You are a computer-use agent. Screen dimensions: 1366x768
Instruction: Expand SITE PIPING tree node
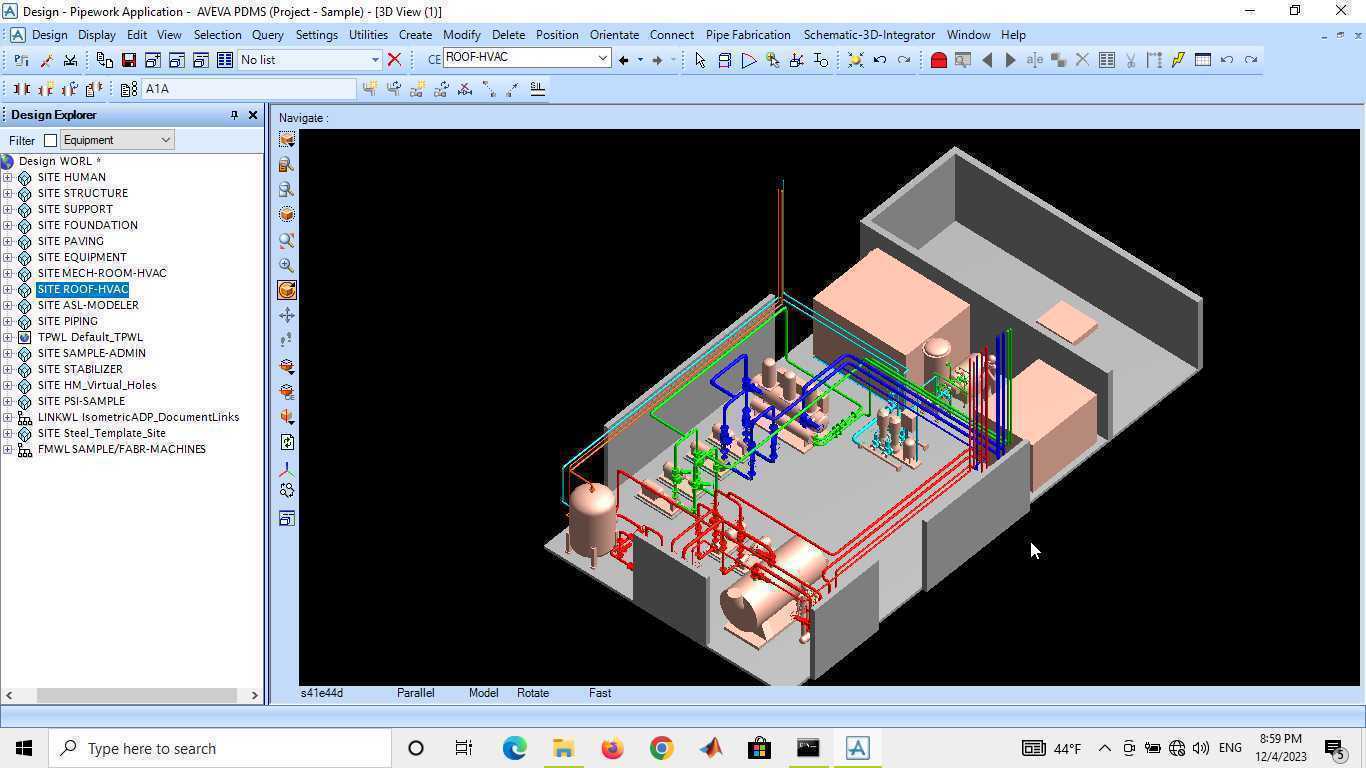point(8,321)
